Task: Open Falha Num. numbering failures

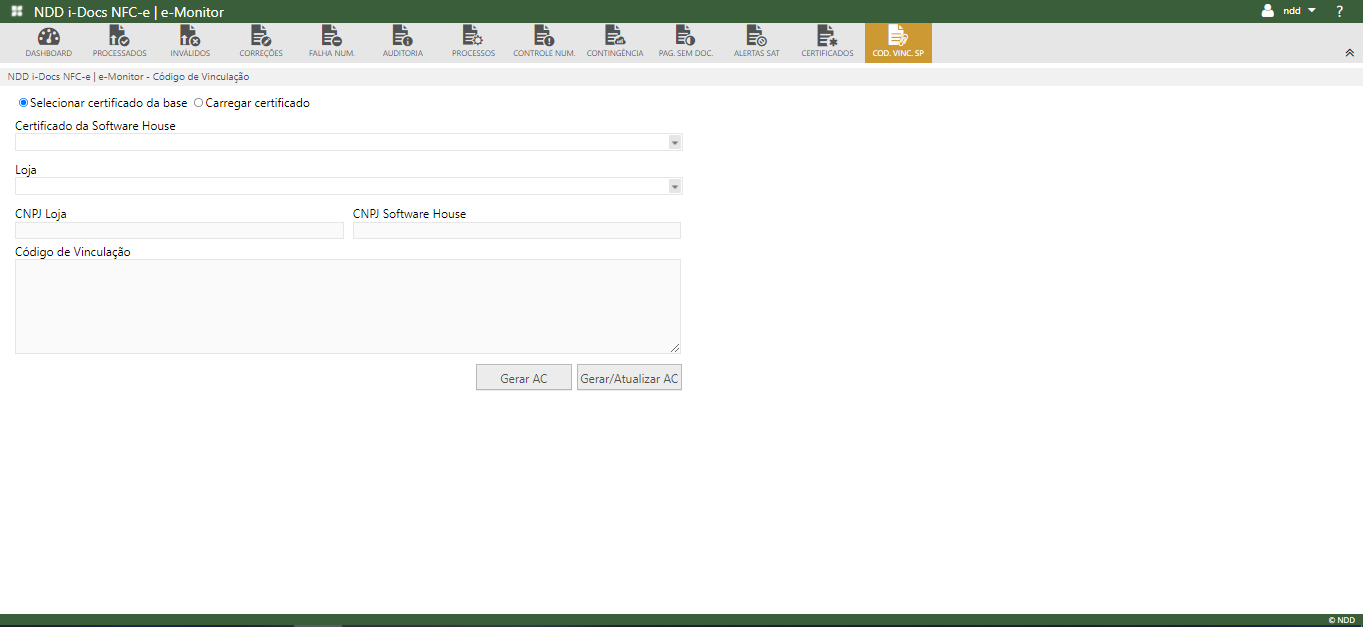Action: 332,43
